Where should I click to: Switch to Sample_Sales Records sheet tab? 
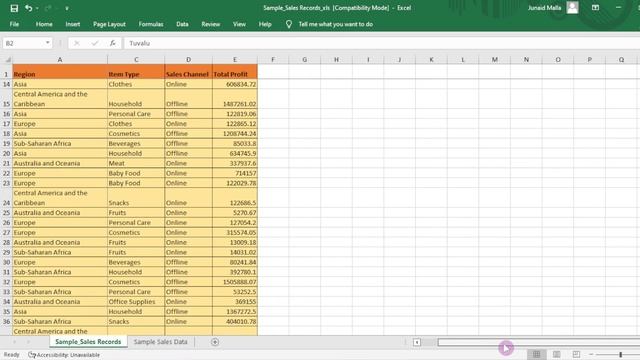click(x=88, y=342)
